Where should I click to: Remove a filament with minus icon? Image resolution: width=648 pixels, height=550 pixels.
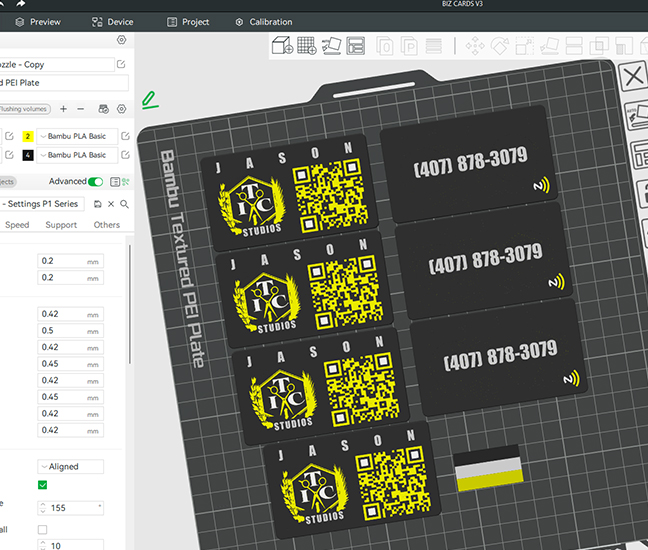point(81,109)
